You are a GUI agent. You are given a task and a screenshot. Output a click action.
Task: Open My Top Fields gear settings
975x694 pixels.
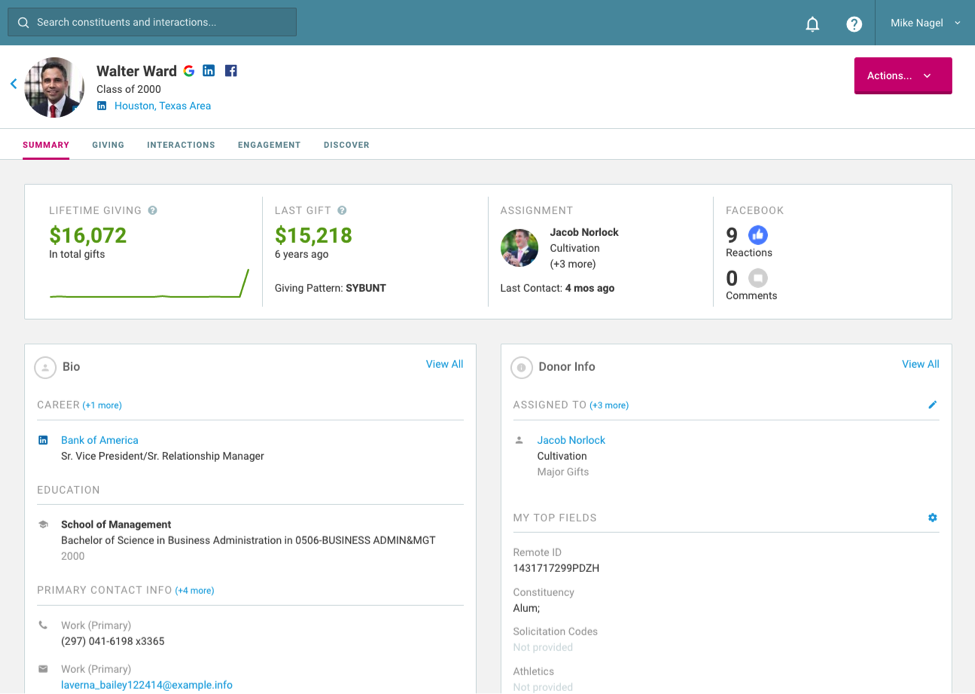pos(932,518)
